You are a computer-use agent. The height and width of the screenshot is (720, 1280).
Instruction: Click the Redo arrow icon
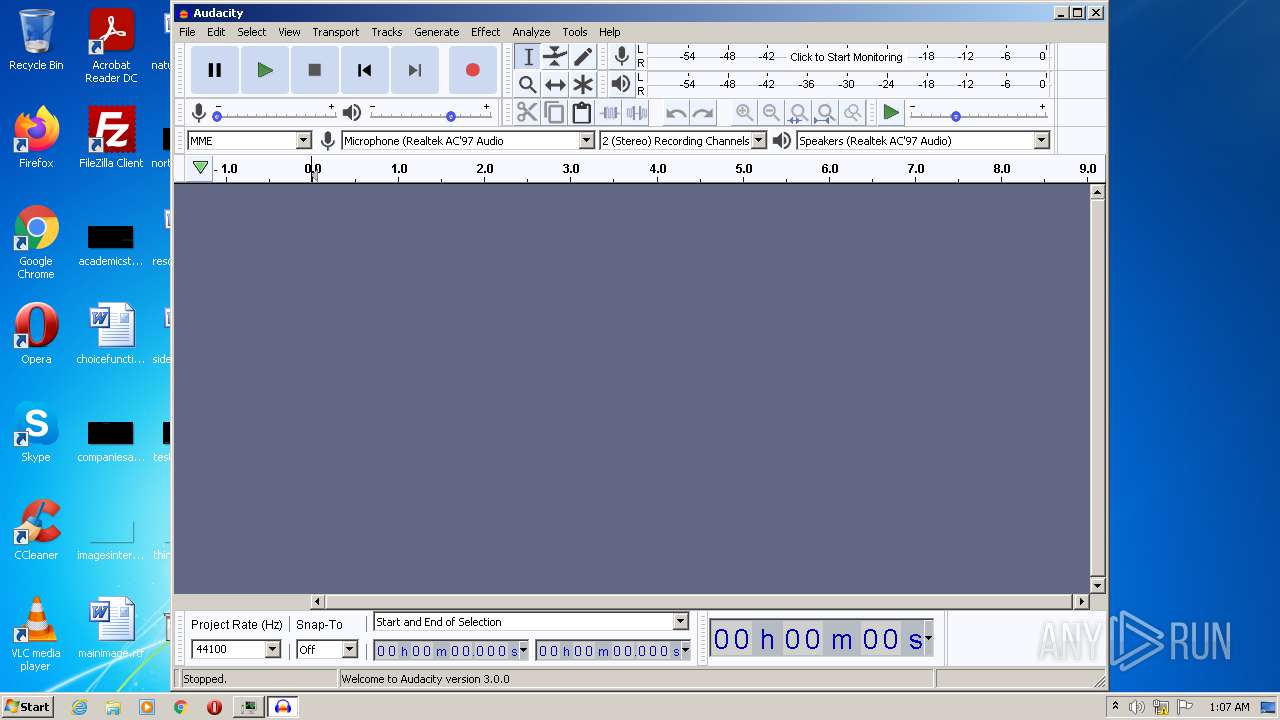703,113
